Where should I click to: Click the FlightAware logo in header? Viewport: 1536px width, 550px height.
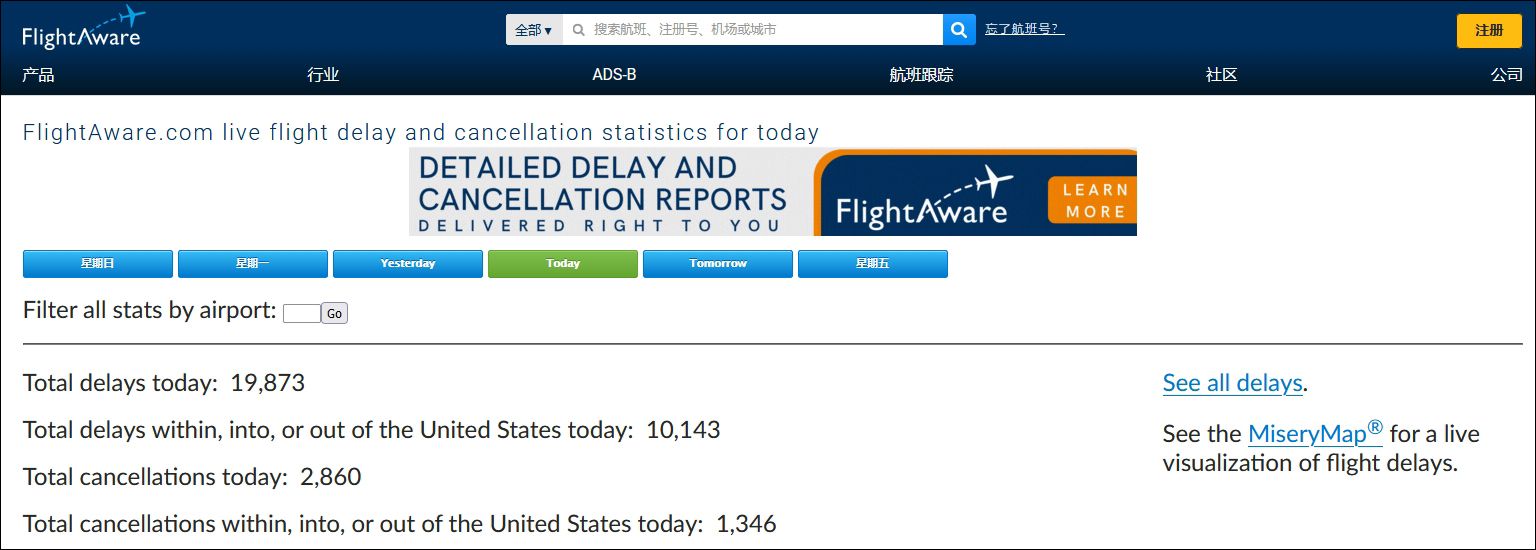(x=82, y=29)
